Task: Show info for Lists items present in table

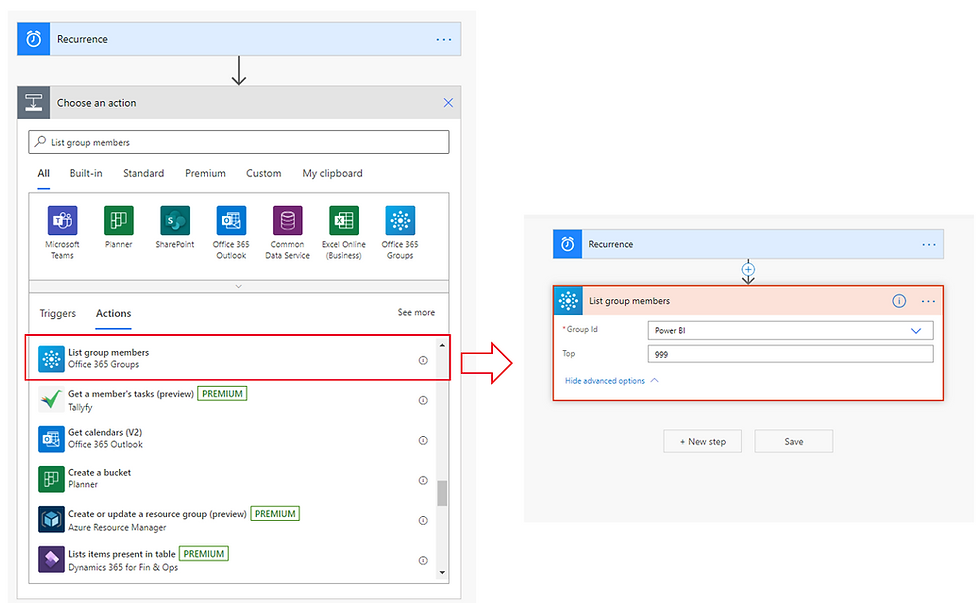Action: [423, 561]
